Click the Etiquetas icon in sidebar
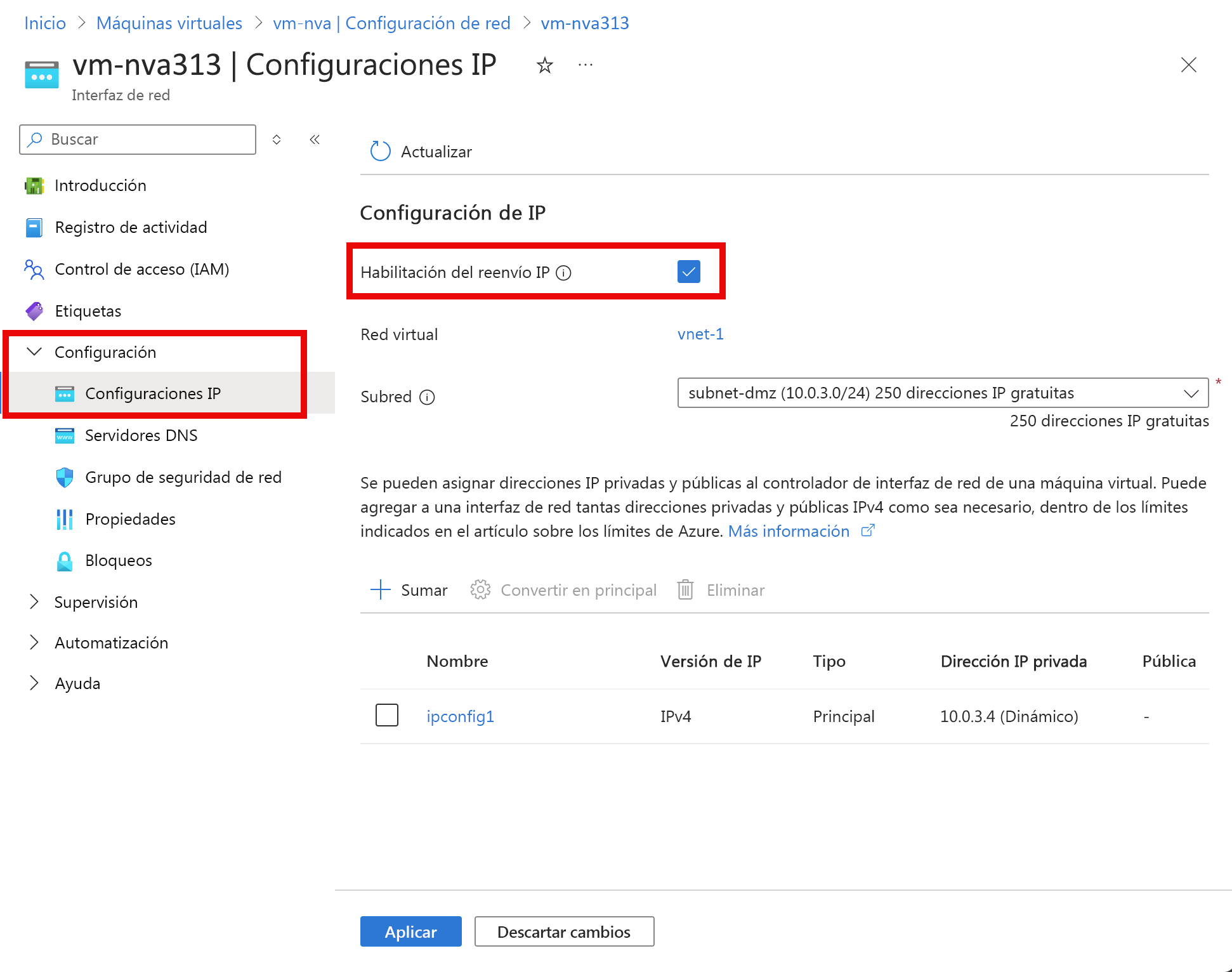Screen dimensions: 1232x972 [x=36, y=311]
